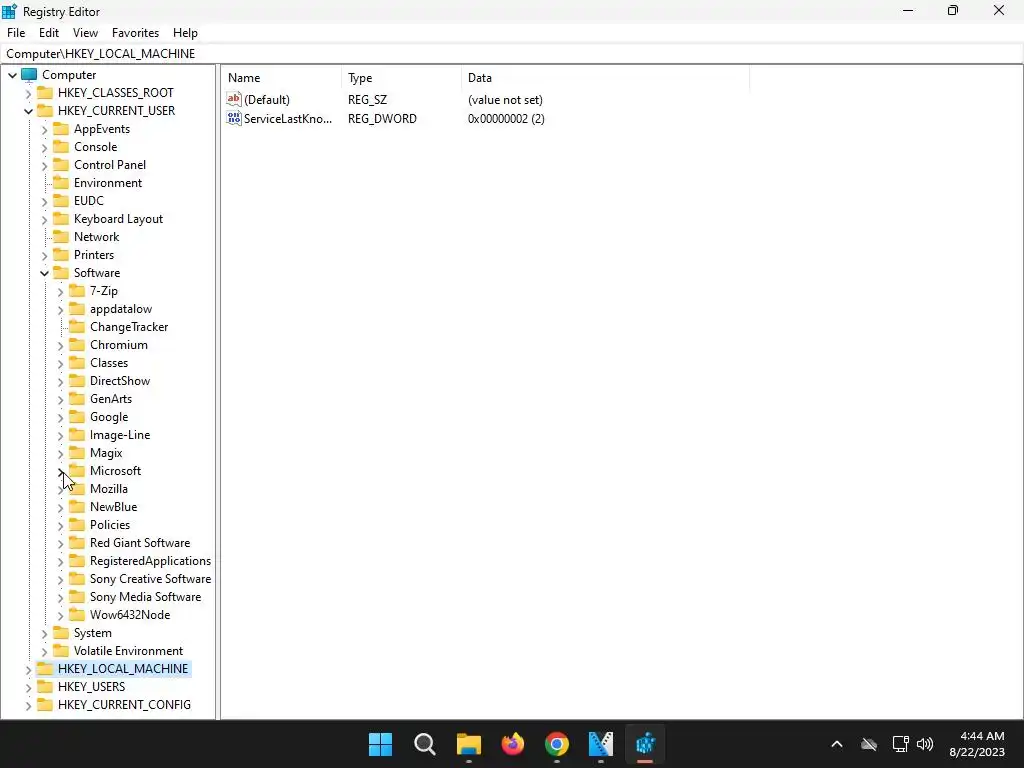This screenshot has height=768, width=1024.
Task: Expand the Sony Creative Software key
Action: pos(60,579)
